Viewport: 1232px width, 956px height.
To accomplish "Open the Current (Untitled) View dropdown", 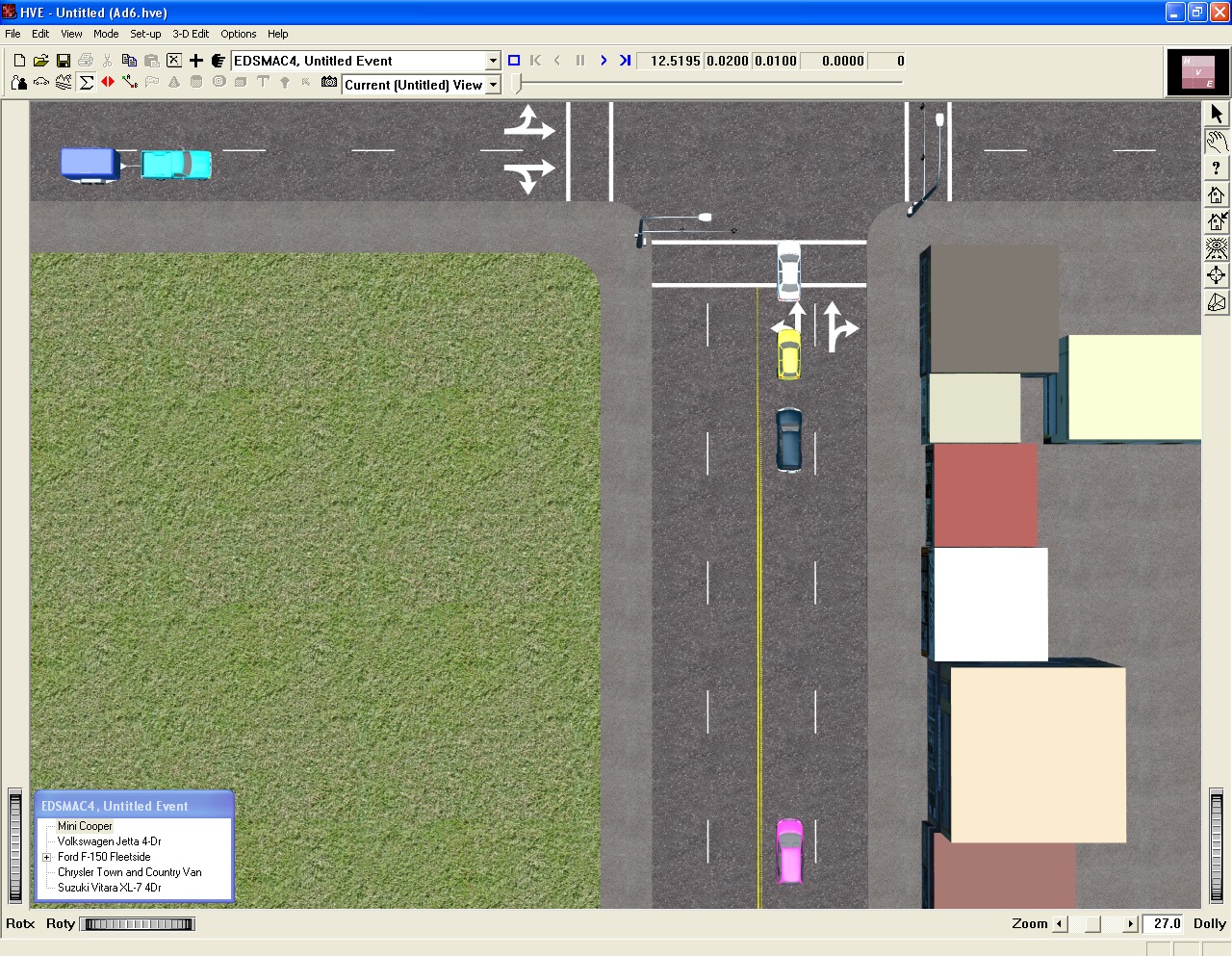I will click(x=493, y=85).
